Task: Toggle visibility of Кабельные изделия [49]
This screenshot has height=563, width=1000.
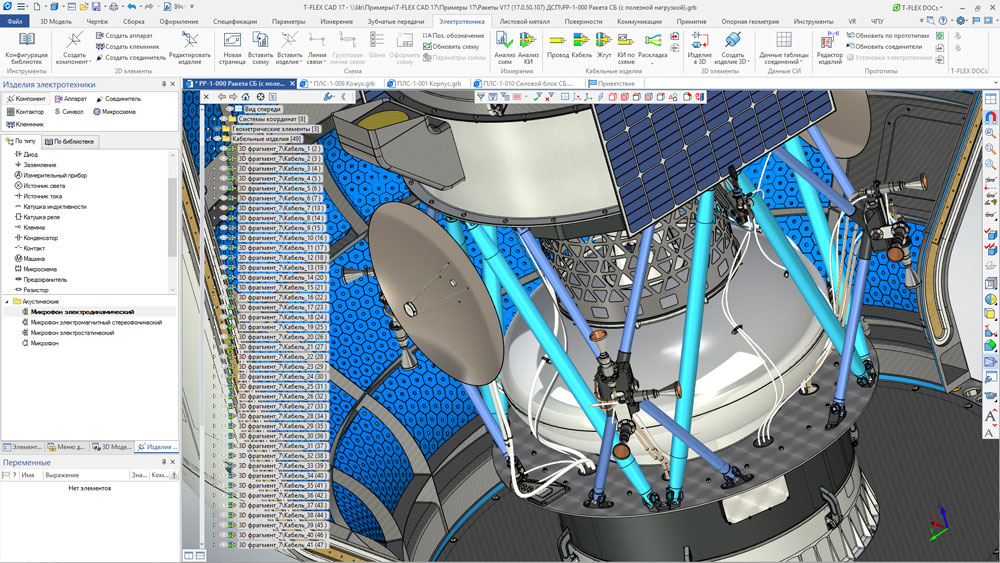Action: (217, 138)
